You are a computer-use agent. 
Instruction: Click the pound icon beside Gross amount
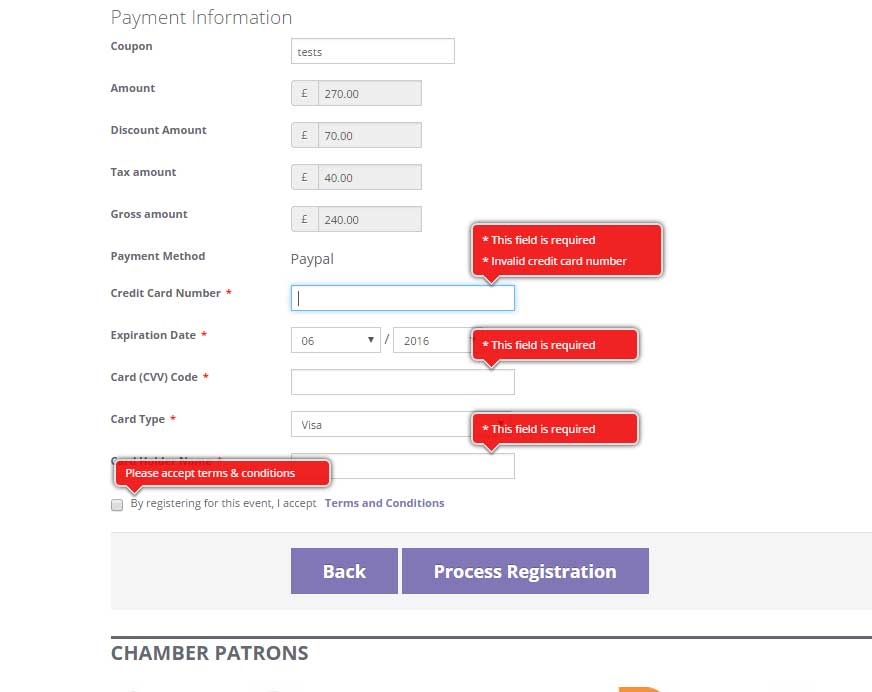[x=305, y=219]
